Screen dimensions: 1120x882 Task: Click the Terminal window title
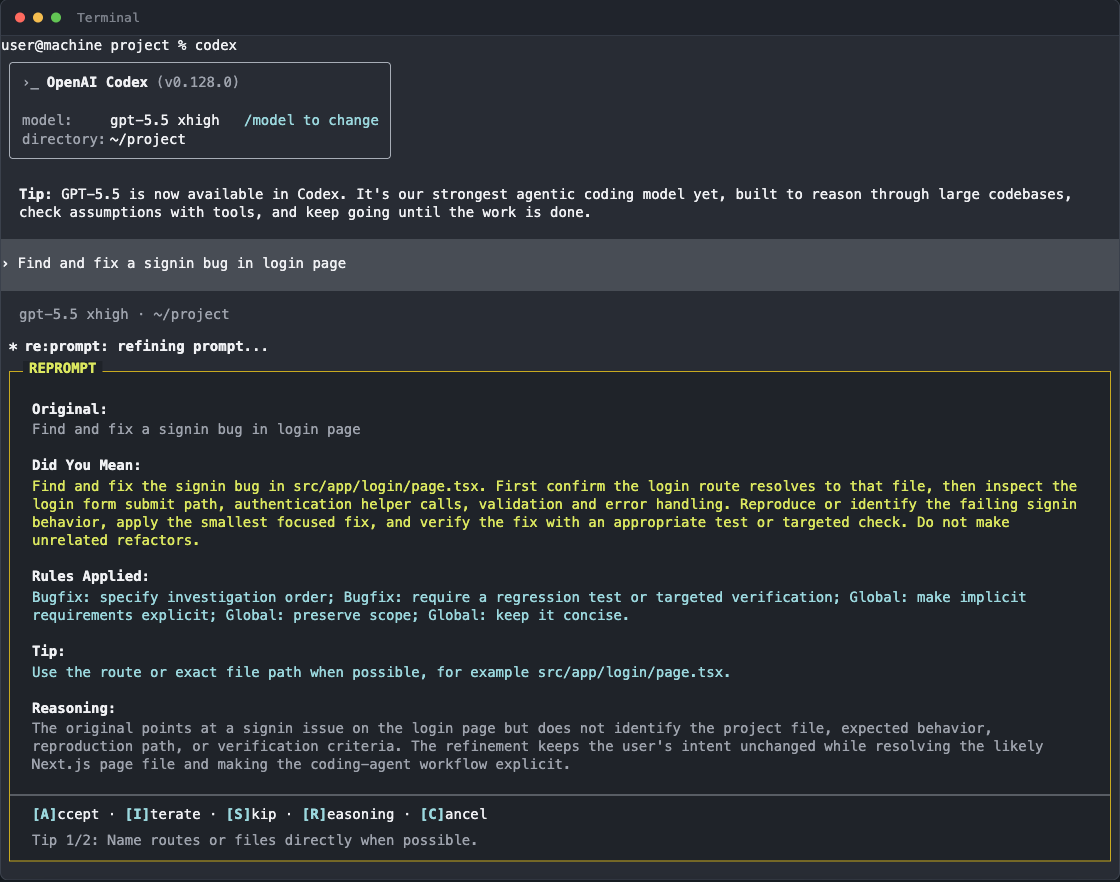coord(108,17)
